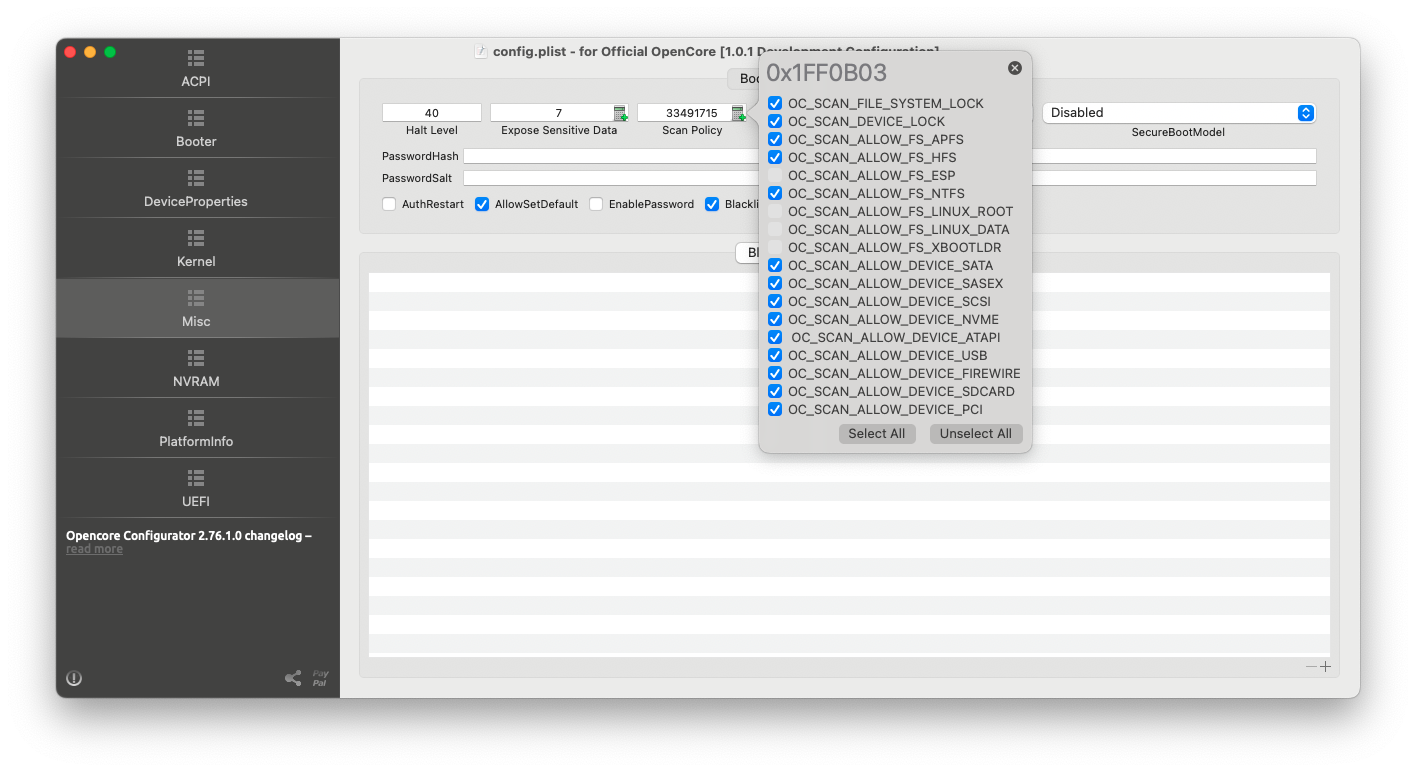Enable the AuthRestart checkbox
The width and height of the screenshot is (1416, 772).
point(390,204)
